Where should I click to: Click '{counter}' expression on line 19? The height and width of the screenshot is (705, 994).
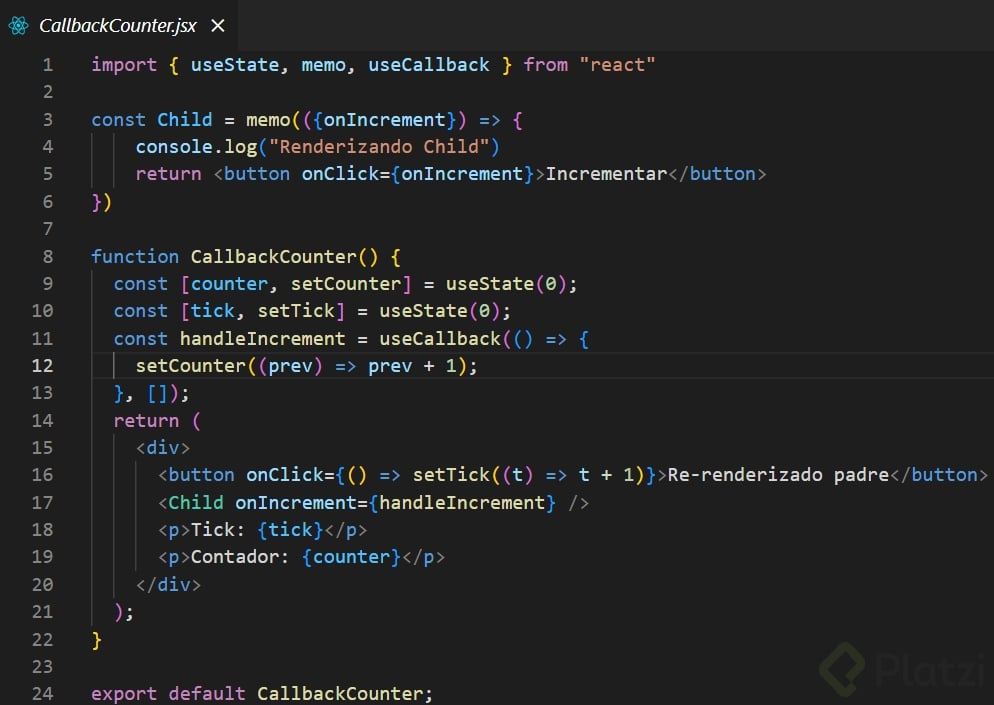click(351, 557)
